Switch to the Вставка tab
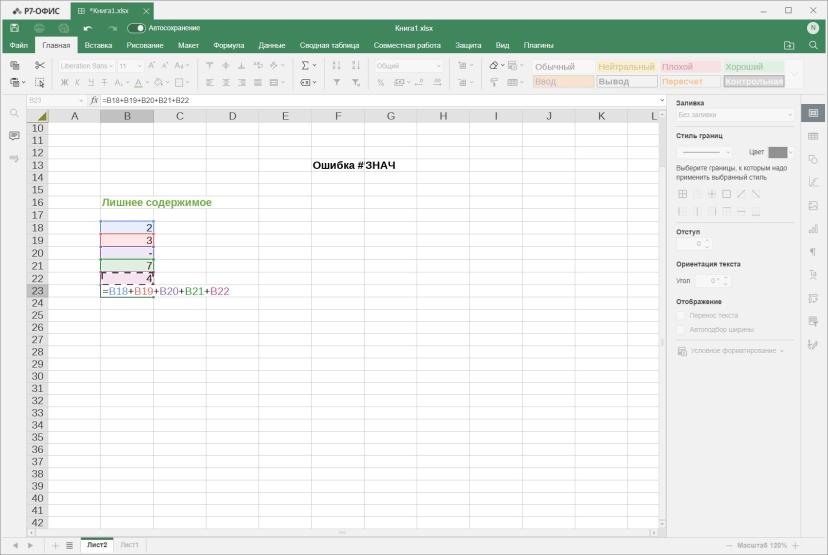Image resolution: width=828 pixels, height=555 pixels. click(x=98, y=45)
